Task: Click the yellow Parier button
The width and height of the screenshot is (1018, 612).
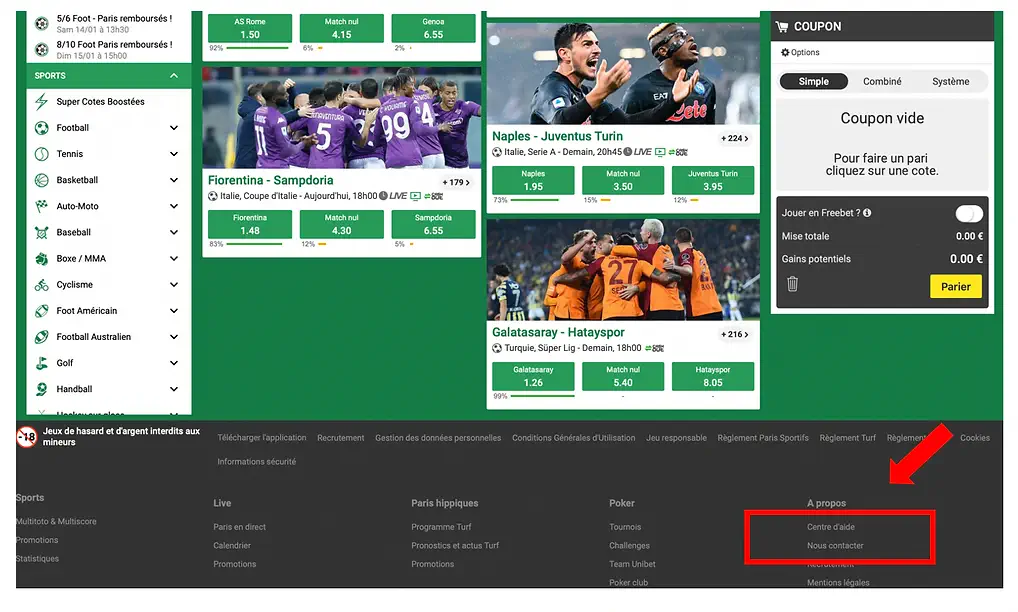Action: tap(955, 285)
